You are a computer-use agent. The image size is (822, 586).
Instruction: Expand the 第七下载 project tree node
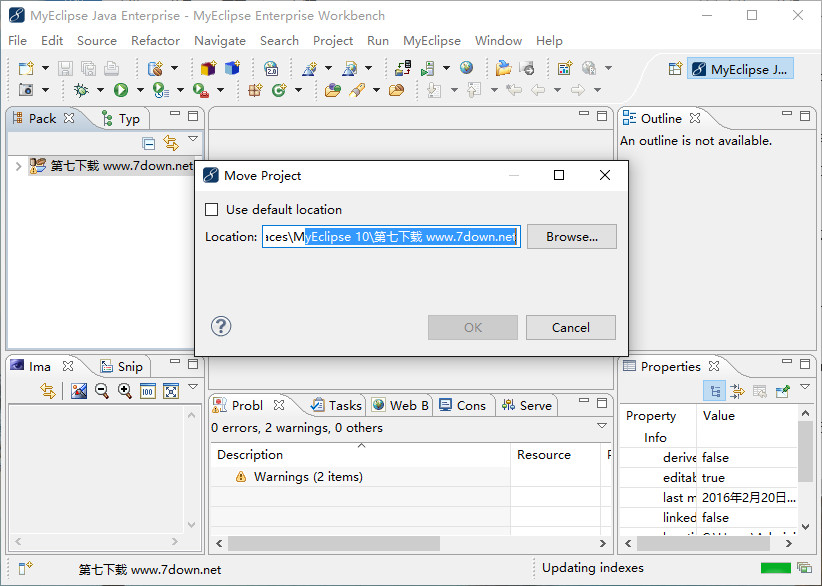(x=18, y=166)
